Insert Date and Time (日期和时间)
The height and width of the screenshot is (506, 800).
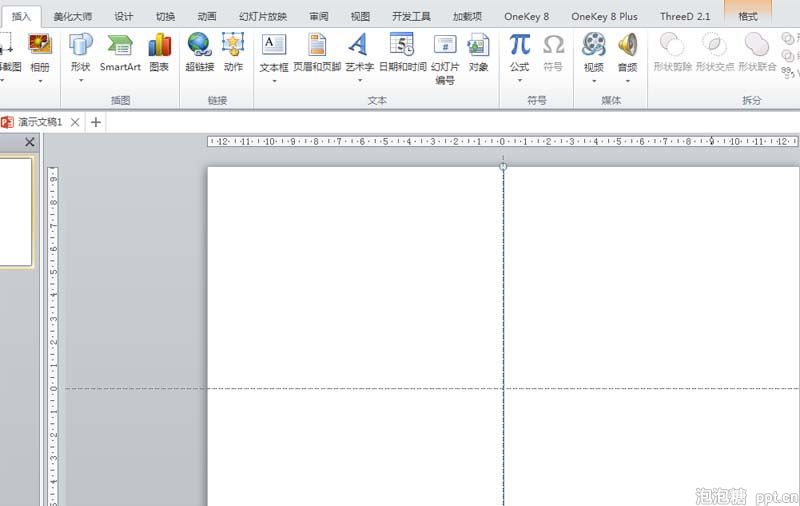click(x=402, y=45)
